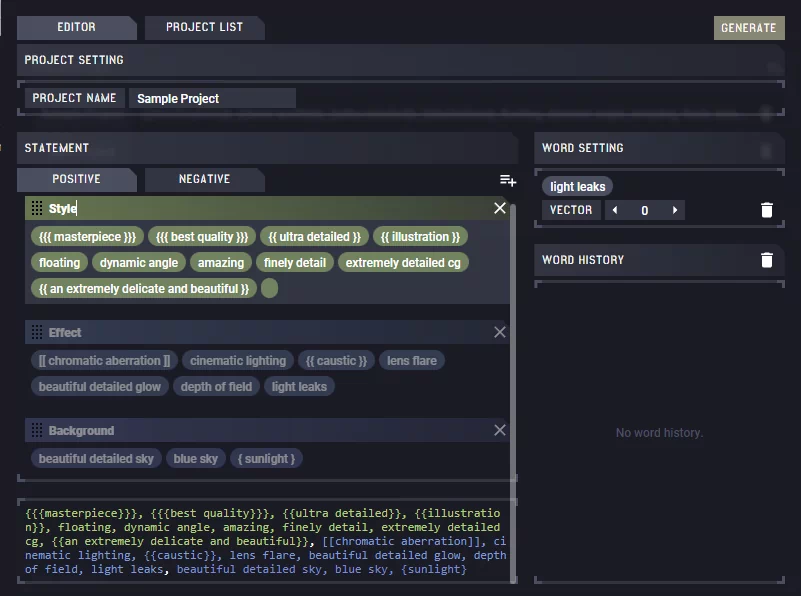Click the Background group drag handle

coord(37,430)
